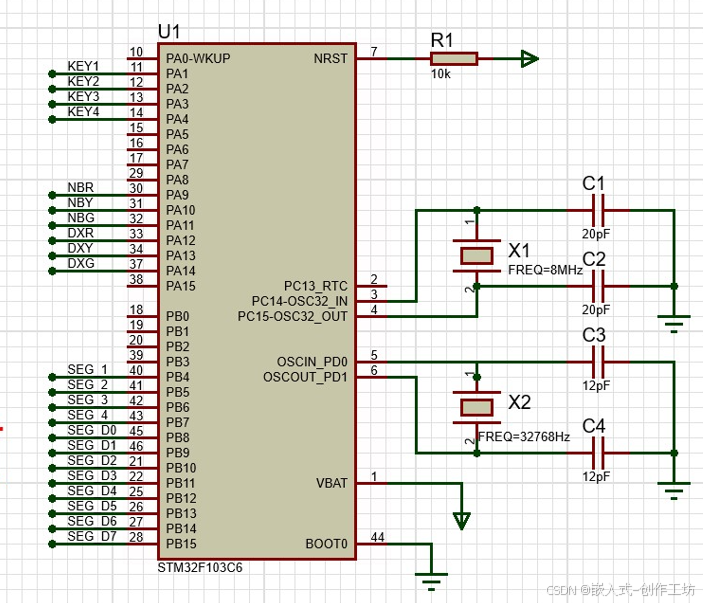Screen dimensions: 703x603
Task: Click the 10k resistor value
Action: [x=440, y=74]
